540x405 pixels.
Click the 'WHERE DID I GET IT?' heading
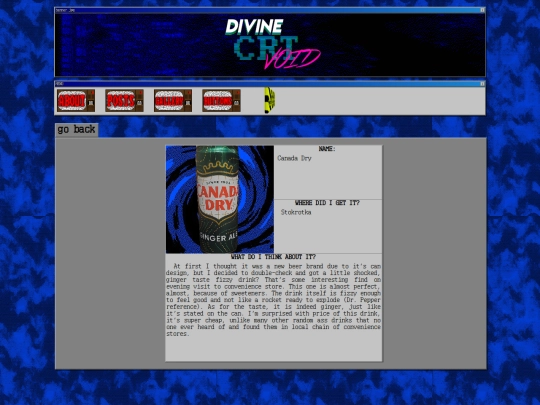327,203
